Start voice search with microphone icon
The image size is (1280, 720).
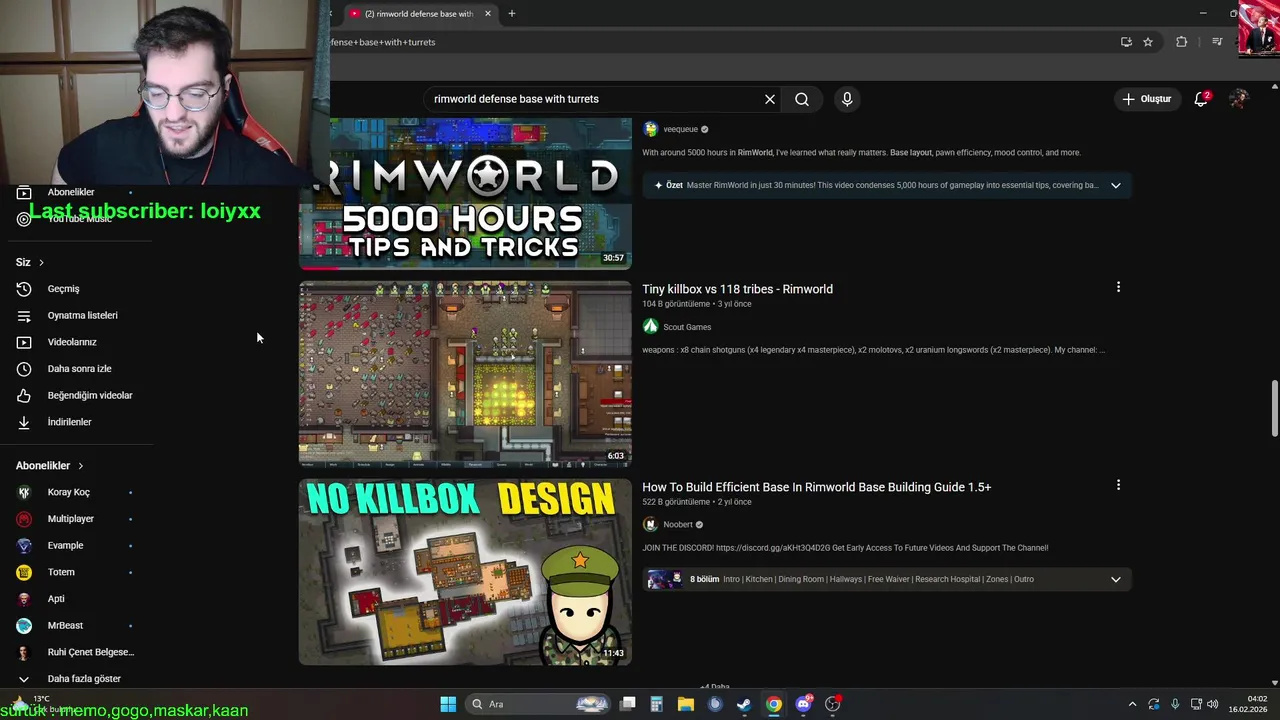tap(847, 99)
